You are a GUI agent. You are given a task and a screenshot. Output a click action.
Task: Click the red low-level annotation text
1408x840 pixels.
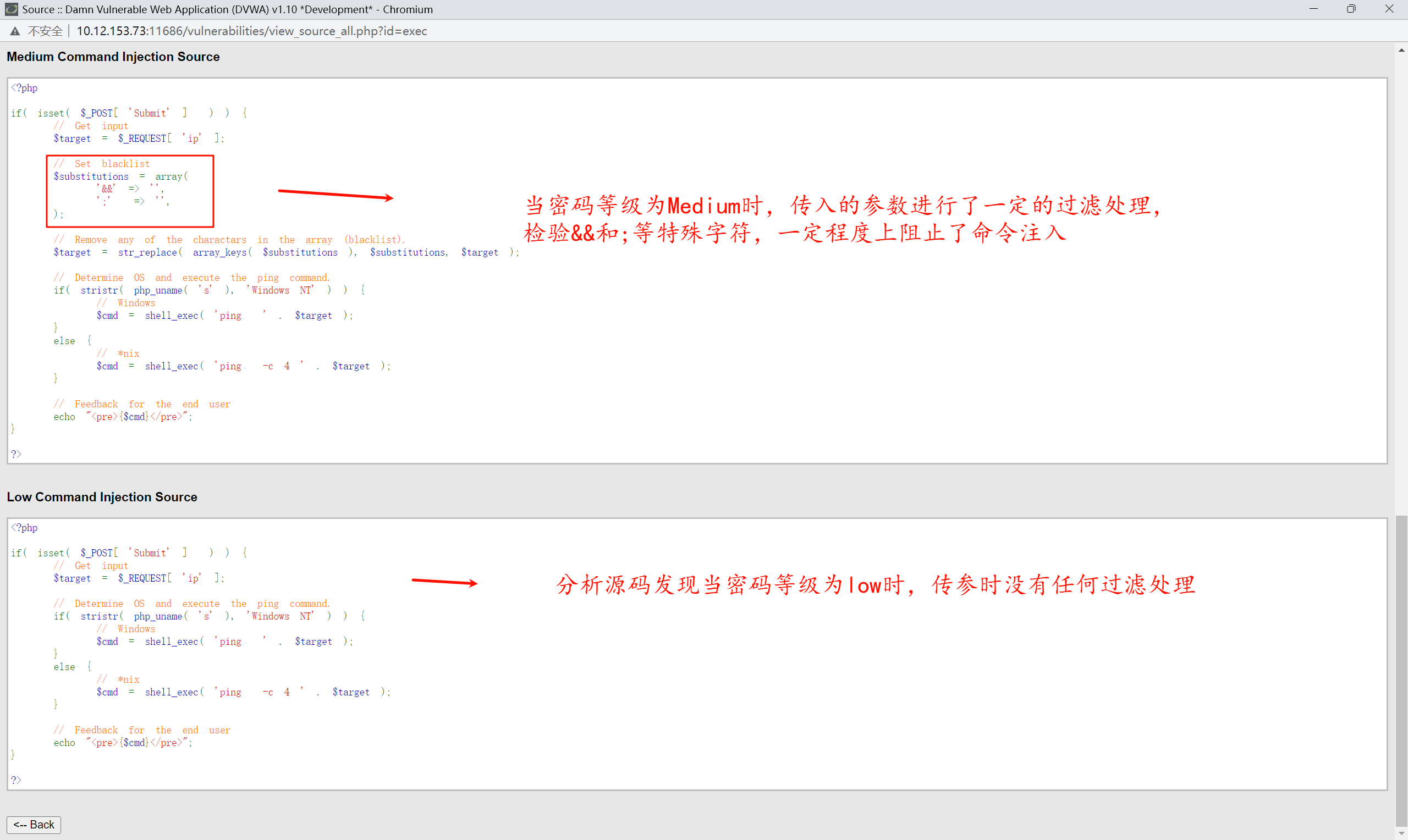pyautogui.click(x=875, y=585)
